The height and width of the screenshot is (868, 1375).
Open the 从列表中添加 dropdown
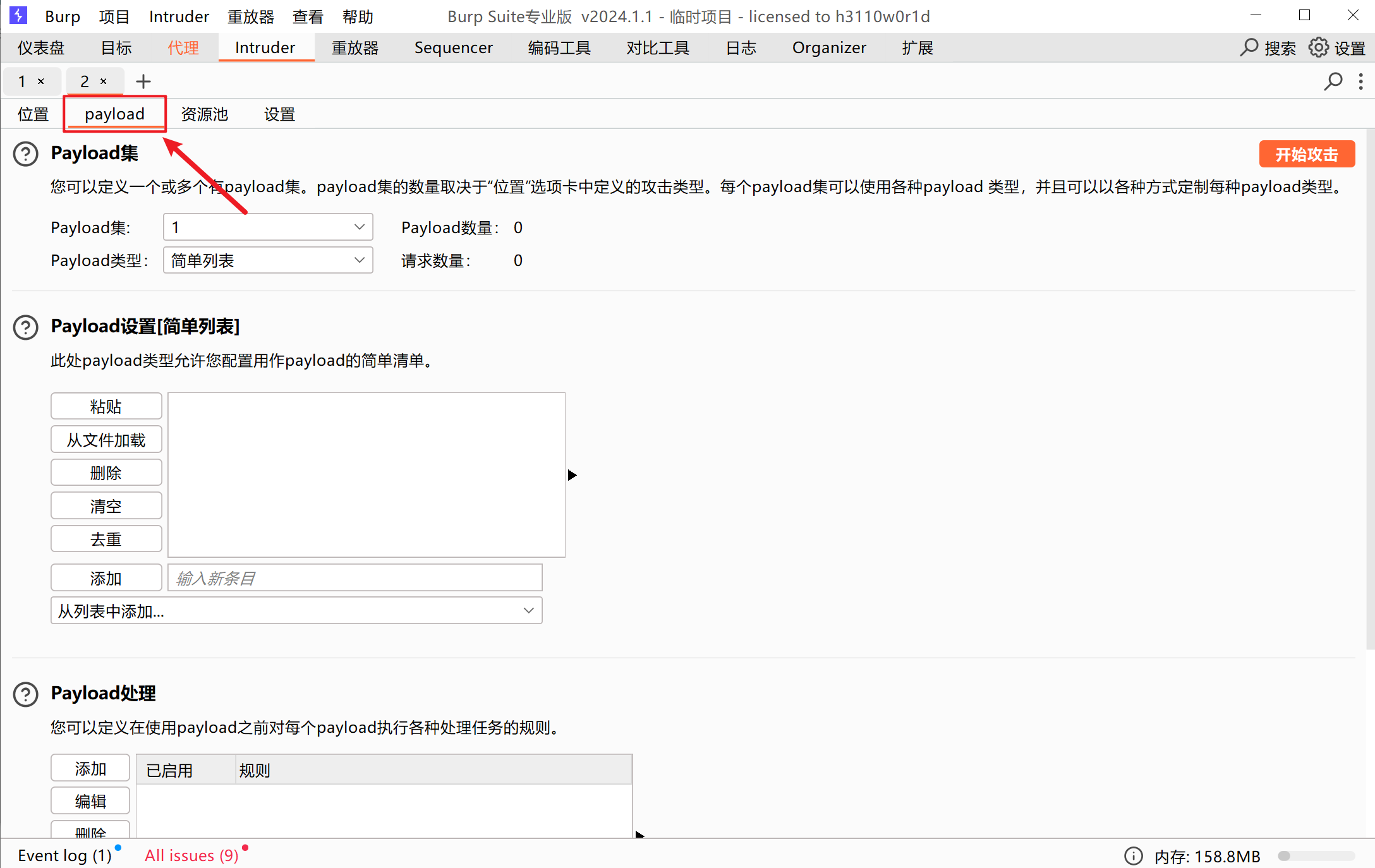click(x=296, y=611)
